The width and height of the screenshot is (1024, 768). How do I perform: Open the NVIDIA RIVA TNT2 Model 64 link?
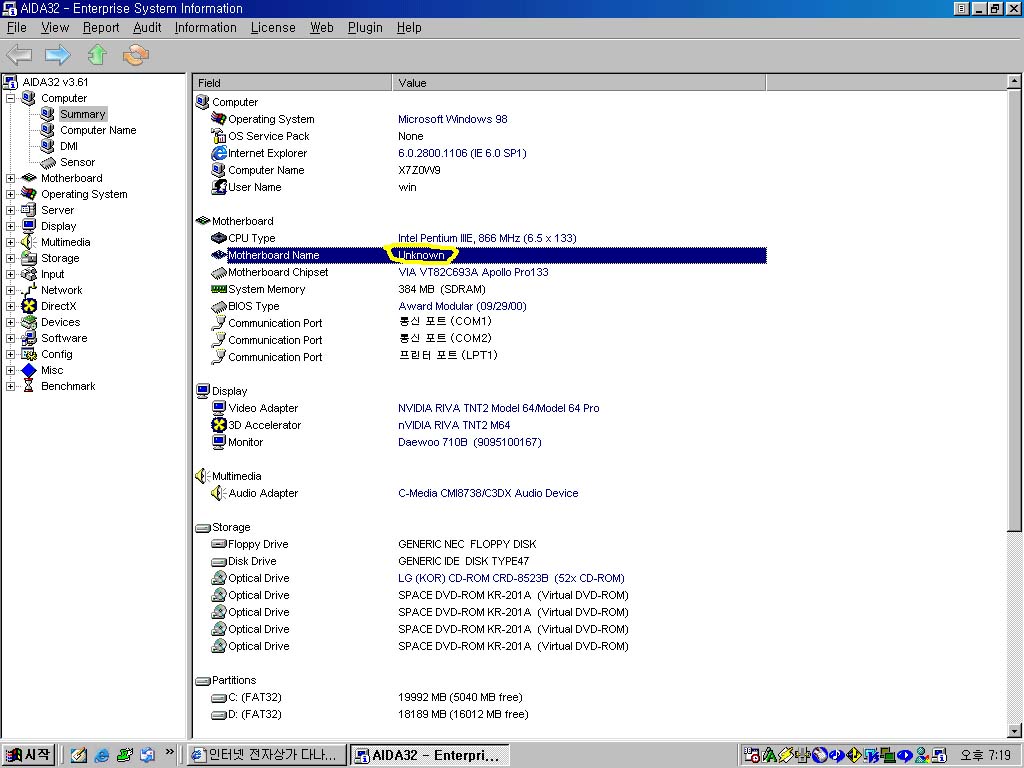point(498,408)
